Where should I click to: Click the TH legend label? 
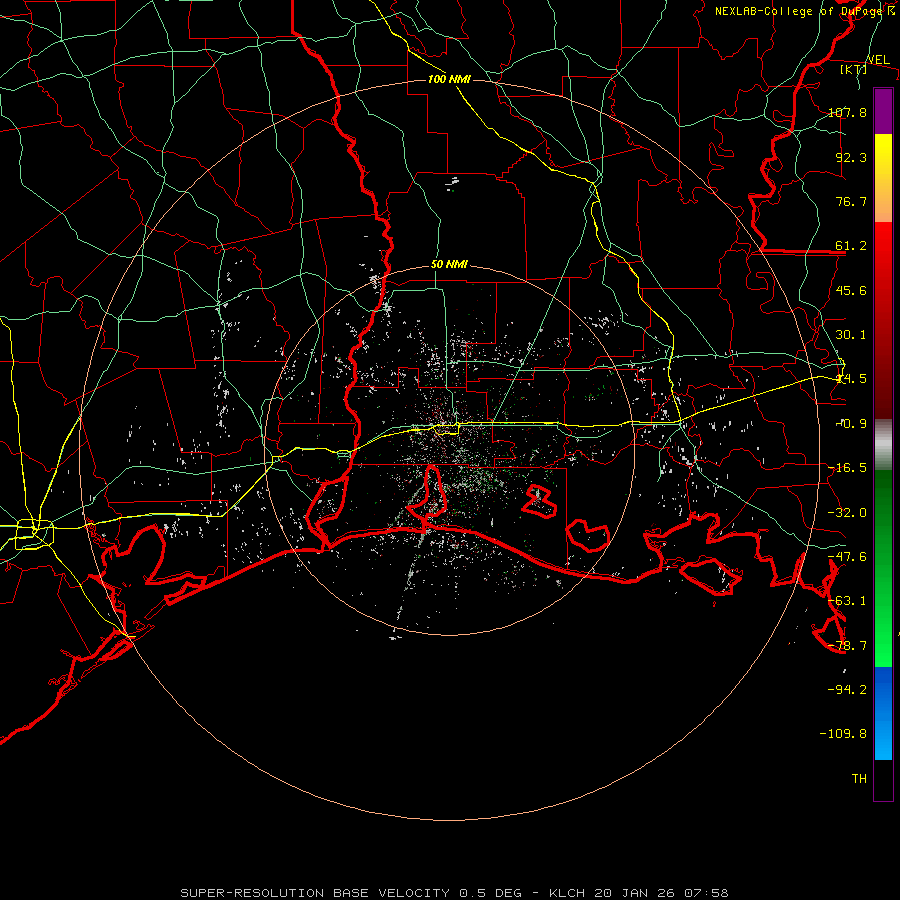point(859,778)
